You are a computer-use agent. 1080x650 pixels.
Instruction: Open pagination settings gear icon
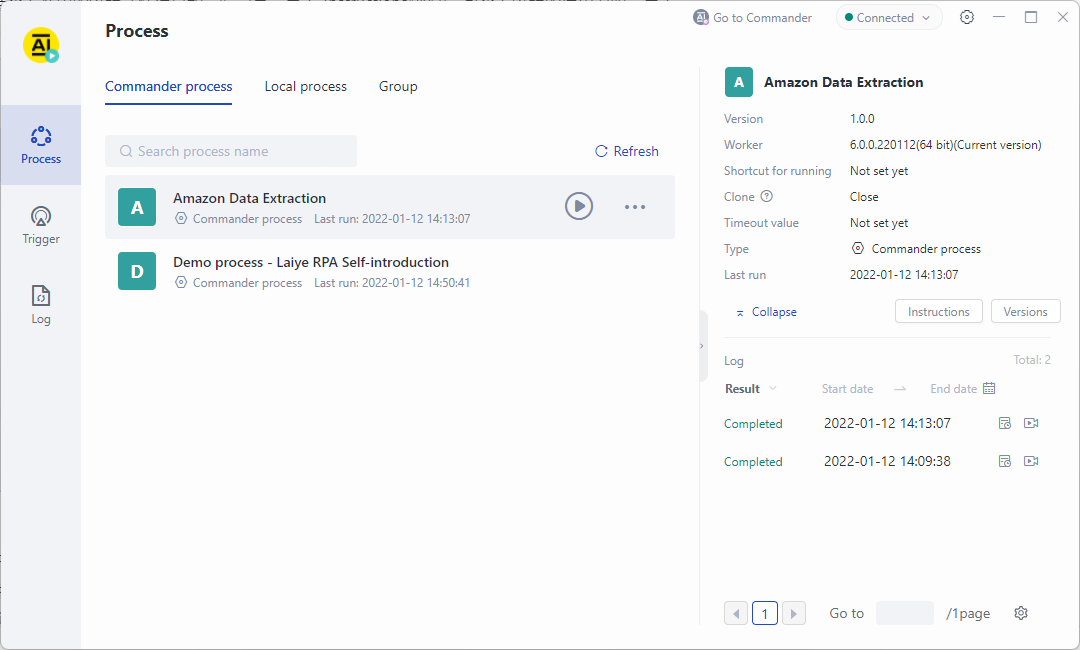[x=1021, y=613]
